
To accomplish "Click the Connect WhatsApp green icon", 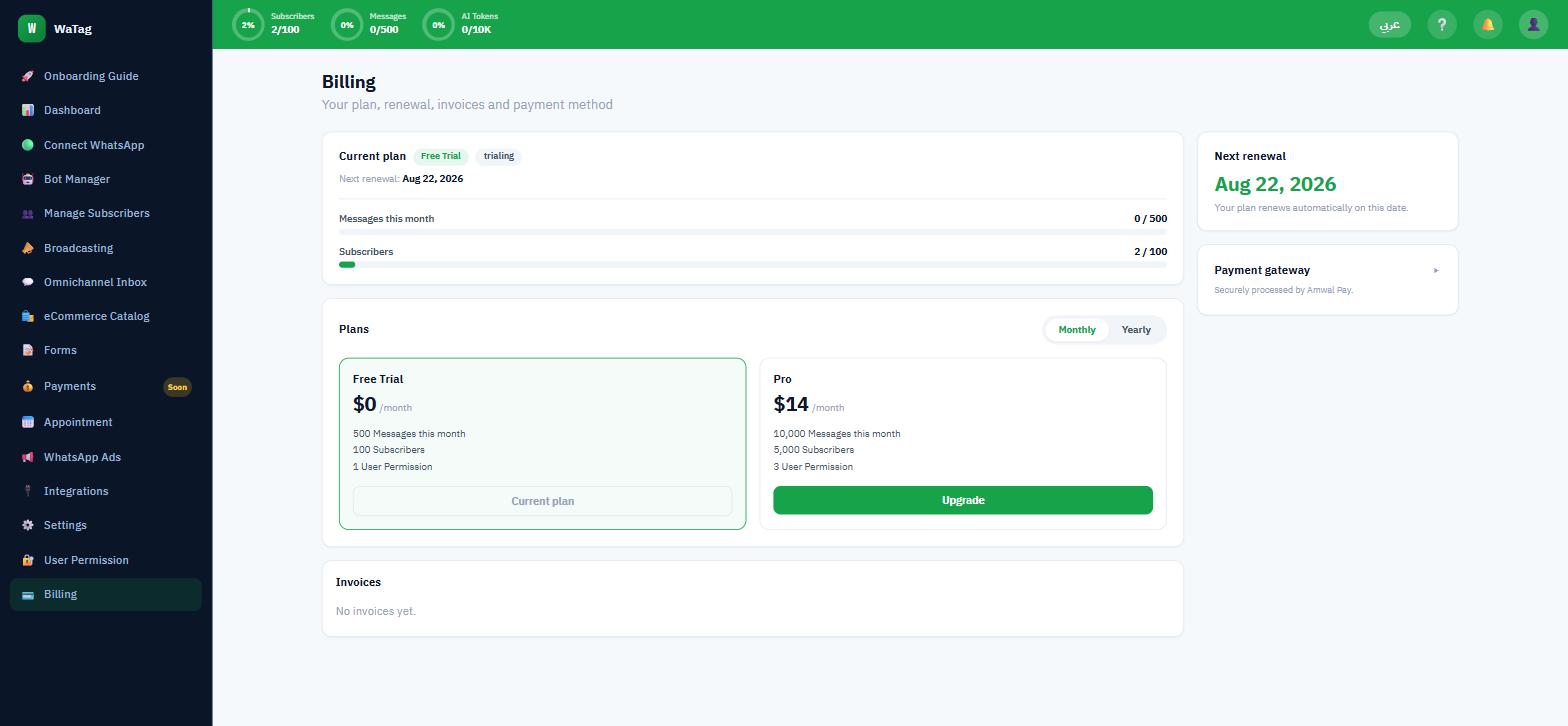I will (28, 145).
